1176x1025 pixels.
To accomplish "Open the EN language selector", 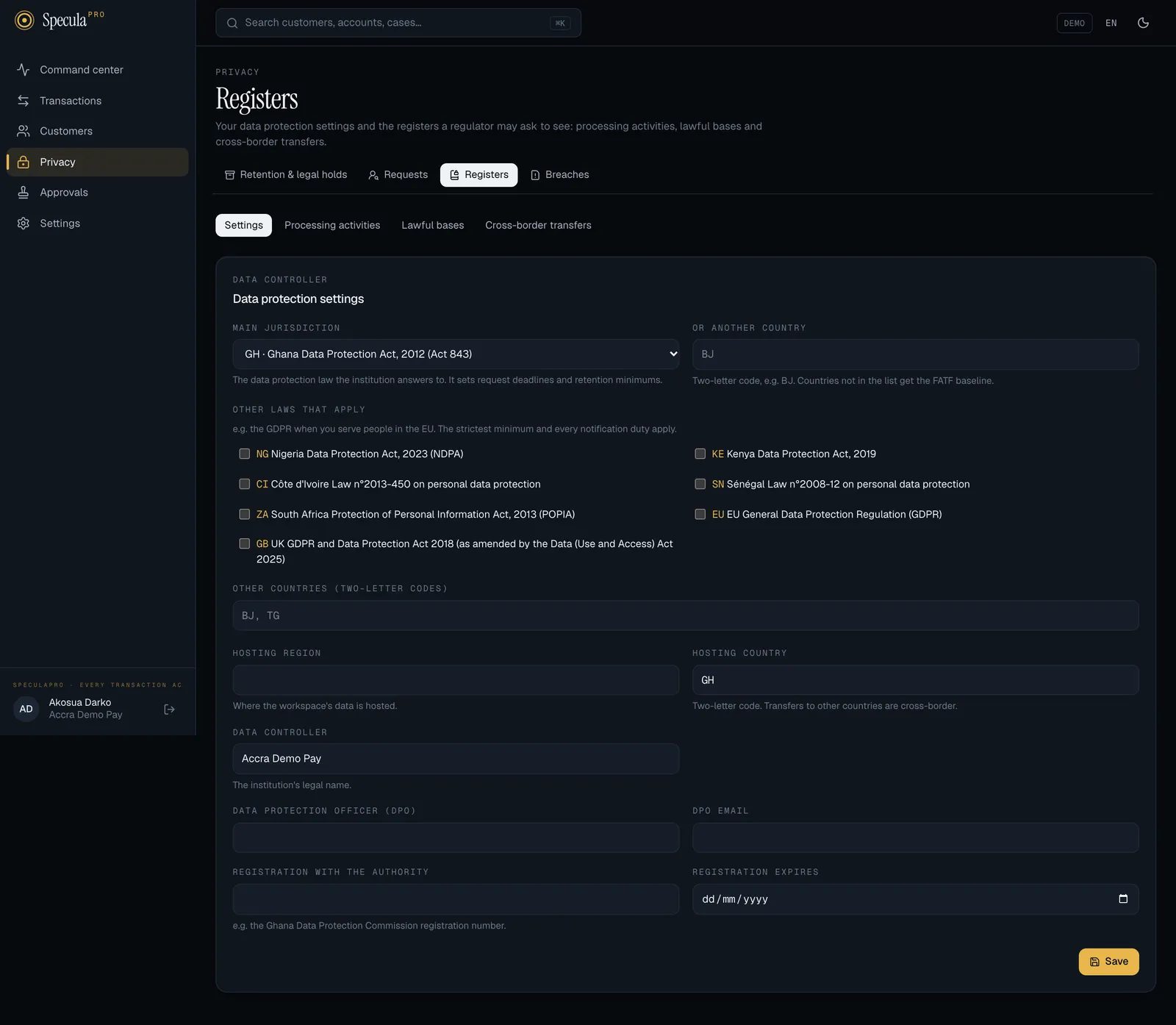I will click(1111, 23).
